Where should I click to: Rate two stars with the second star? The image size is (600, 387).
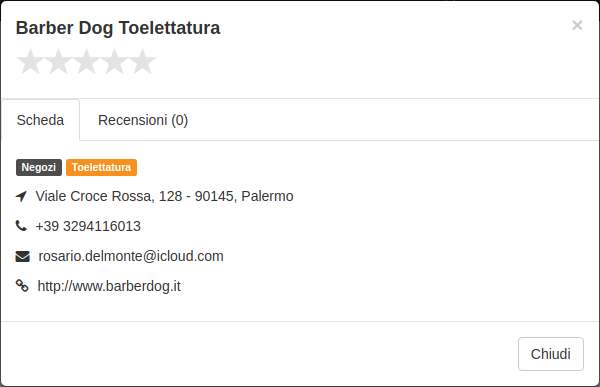point(59,61)
